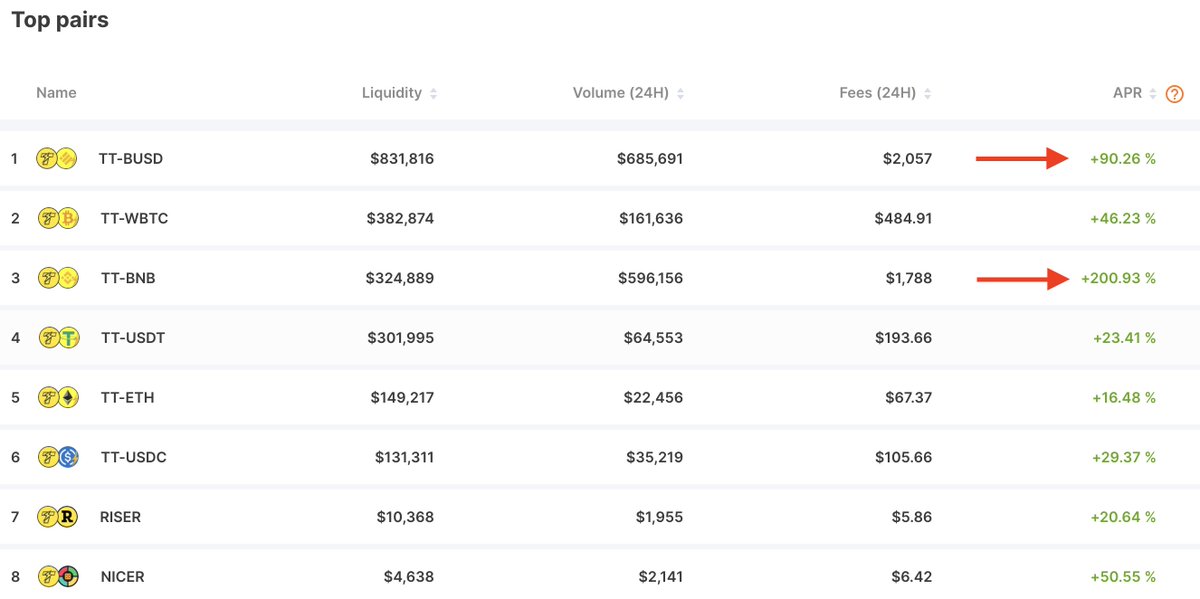Select liquidity value $131,311
The image size is (1200, 599).
pos(404,457)
